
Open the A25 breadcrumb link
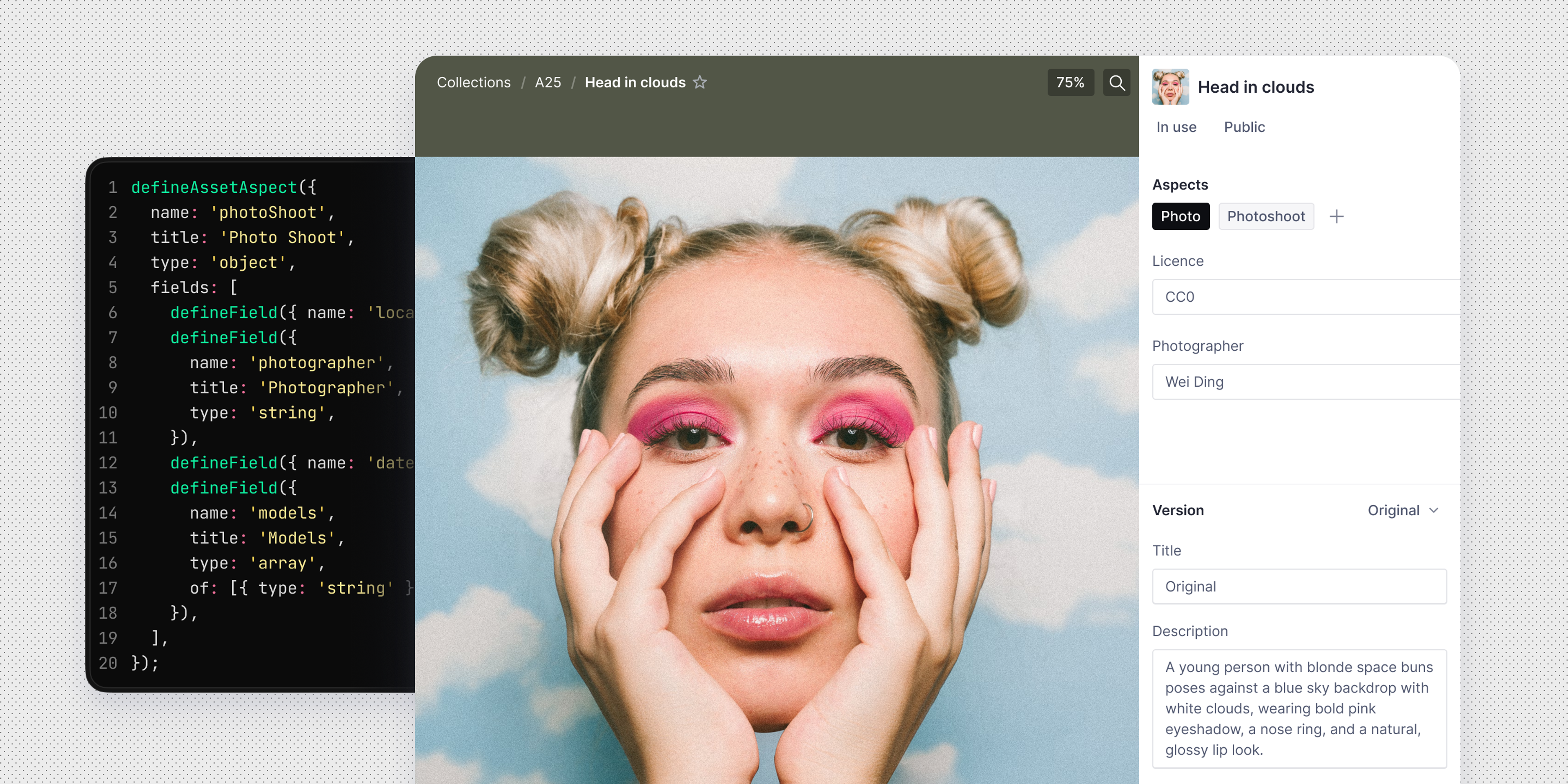pos(548,82)
